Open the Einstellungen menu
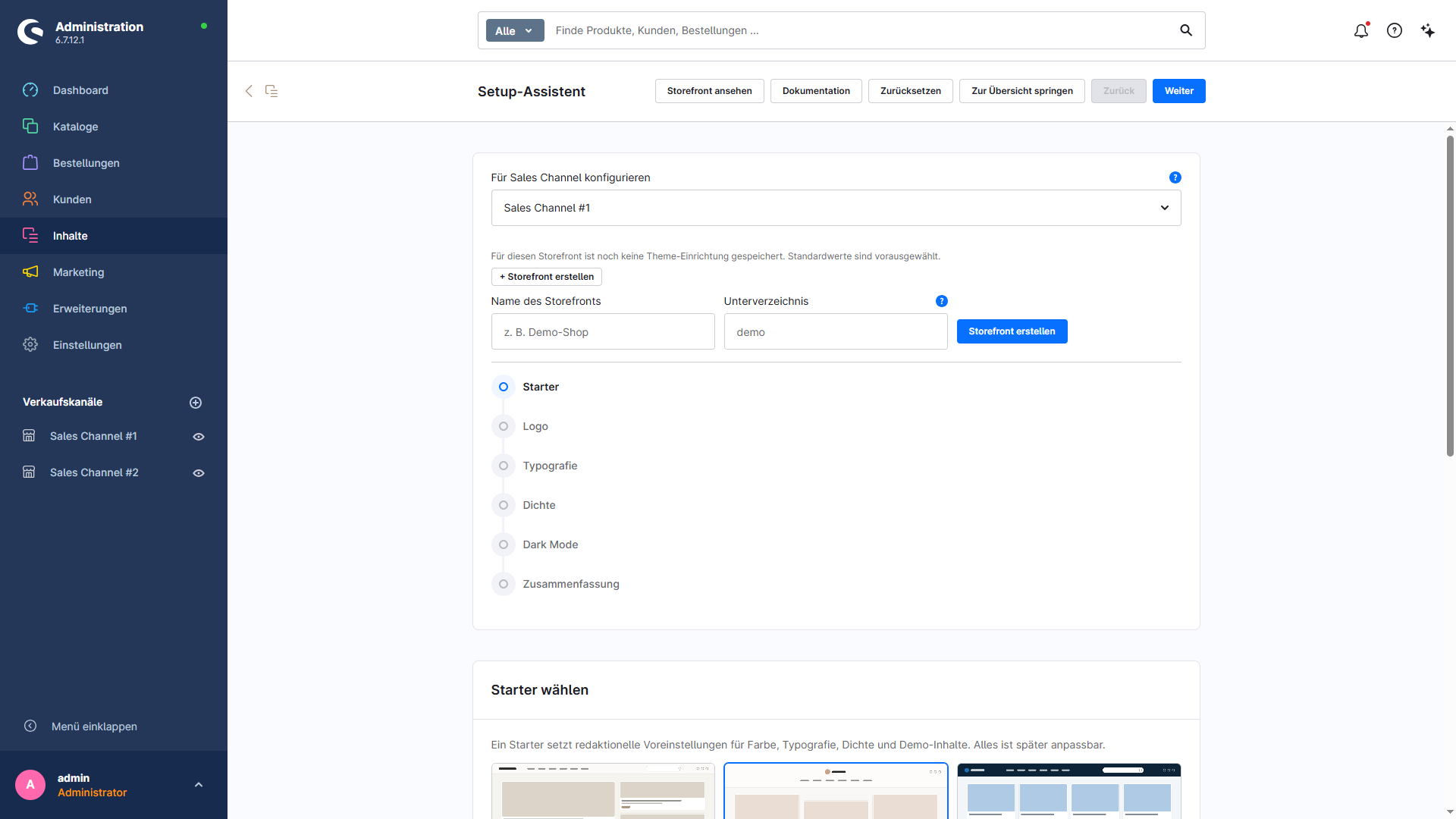1456x819 pixels. (114, 345)
